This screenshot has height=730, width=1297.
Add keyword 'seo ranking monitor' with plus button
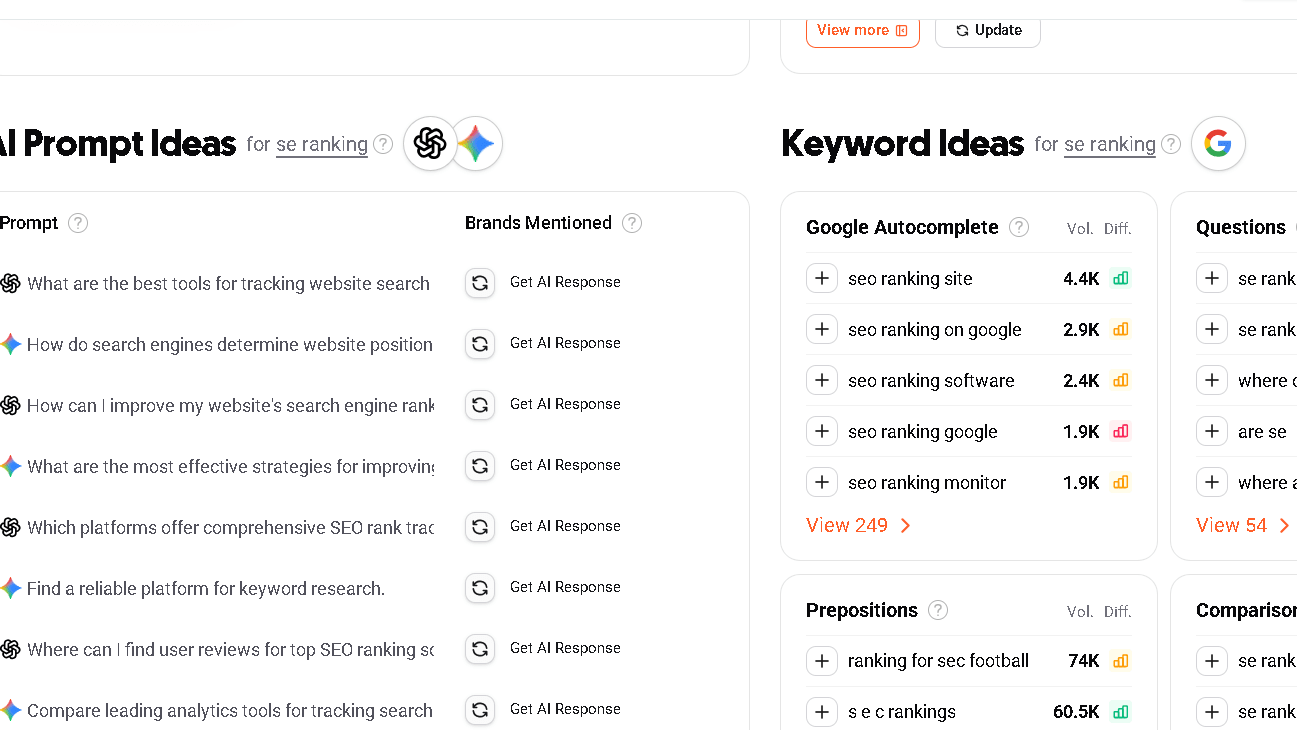(x=822, y=482)
